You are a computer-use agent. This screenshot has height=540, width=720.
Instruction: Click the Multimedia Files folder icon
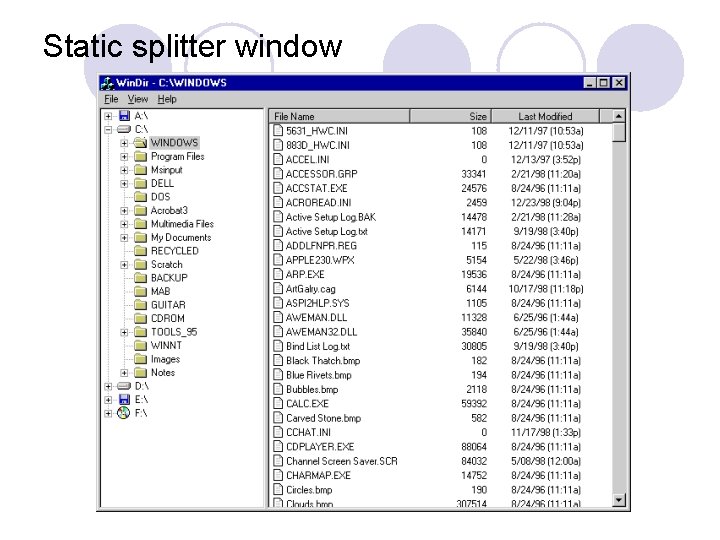(140, 224)
